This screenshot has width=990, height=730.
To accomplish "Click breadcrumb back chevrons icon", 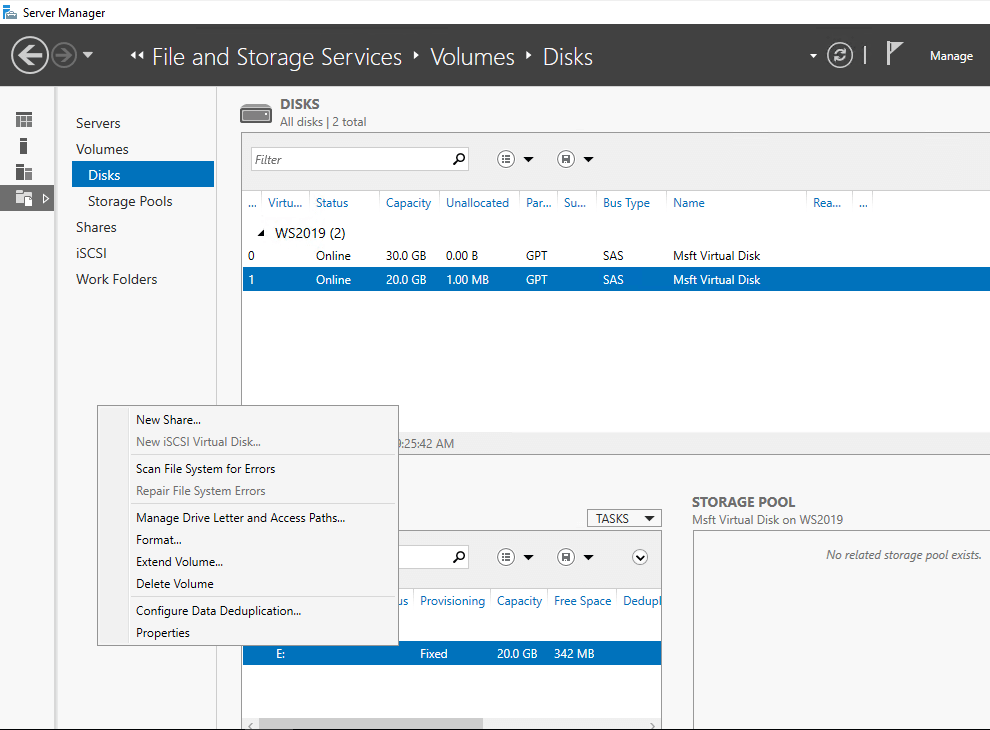I will click(137, 56).
